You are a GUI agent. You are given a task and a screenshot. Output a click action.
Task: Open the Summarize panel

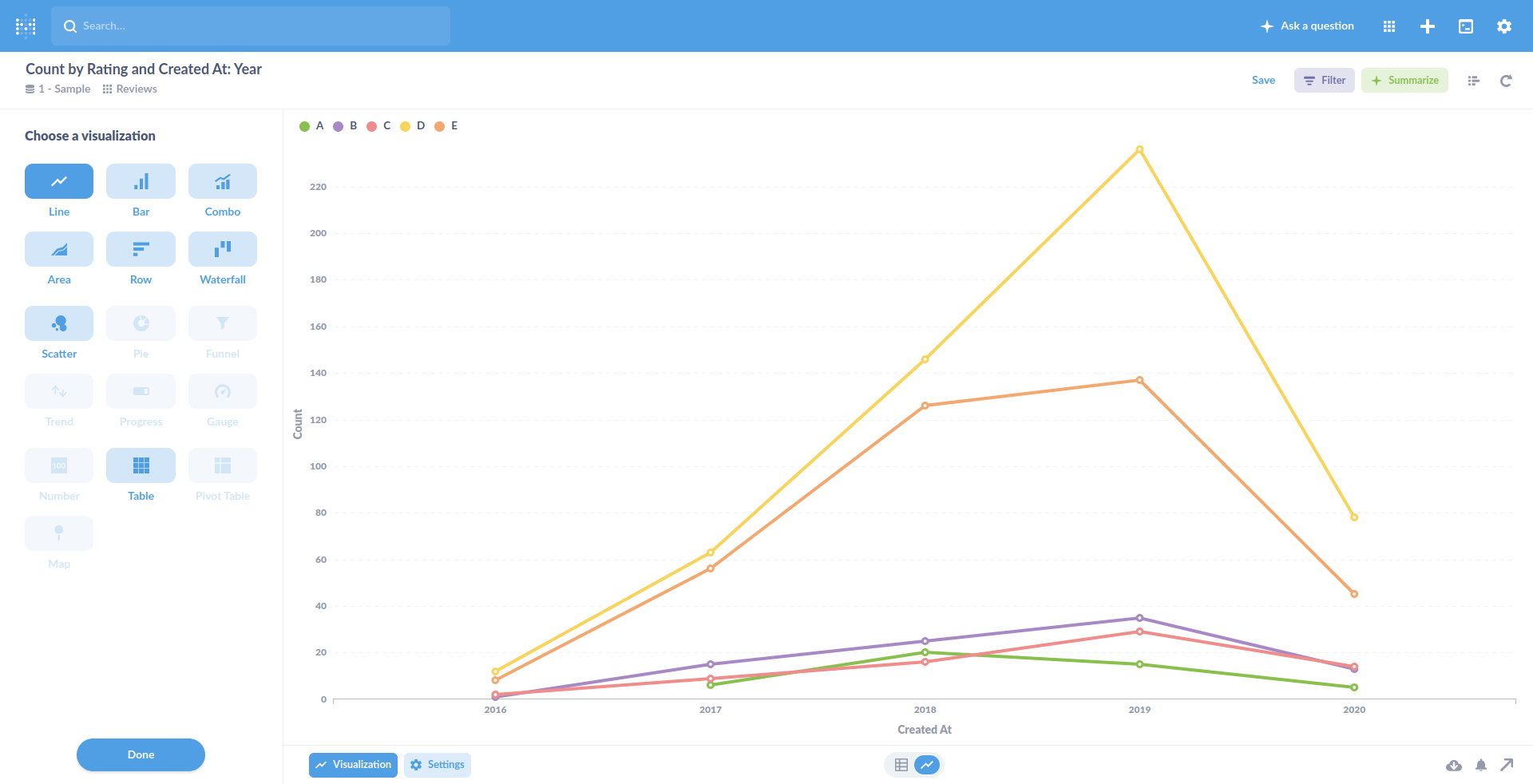click(1404, 80)
